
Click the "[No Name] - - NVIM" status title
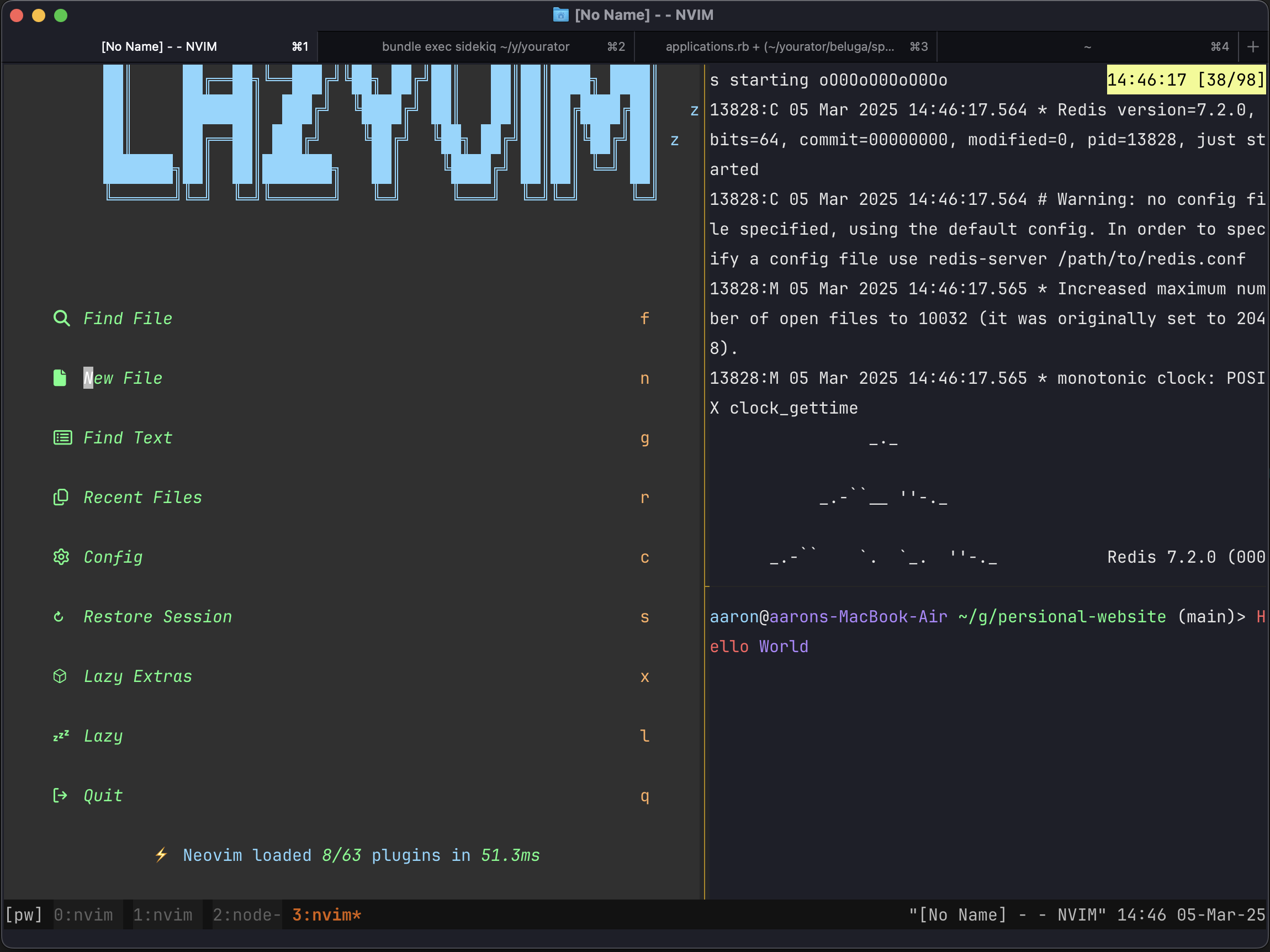1007,914
